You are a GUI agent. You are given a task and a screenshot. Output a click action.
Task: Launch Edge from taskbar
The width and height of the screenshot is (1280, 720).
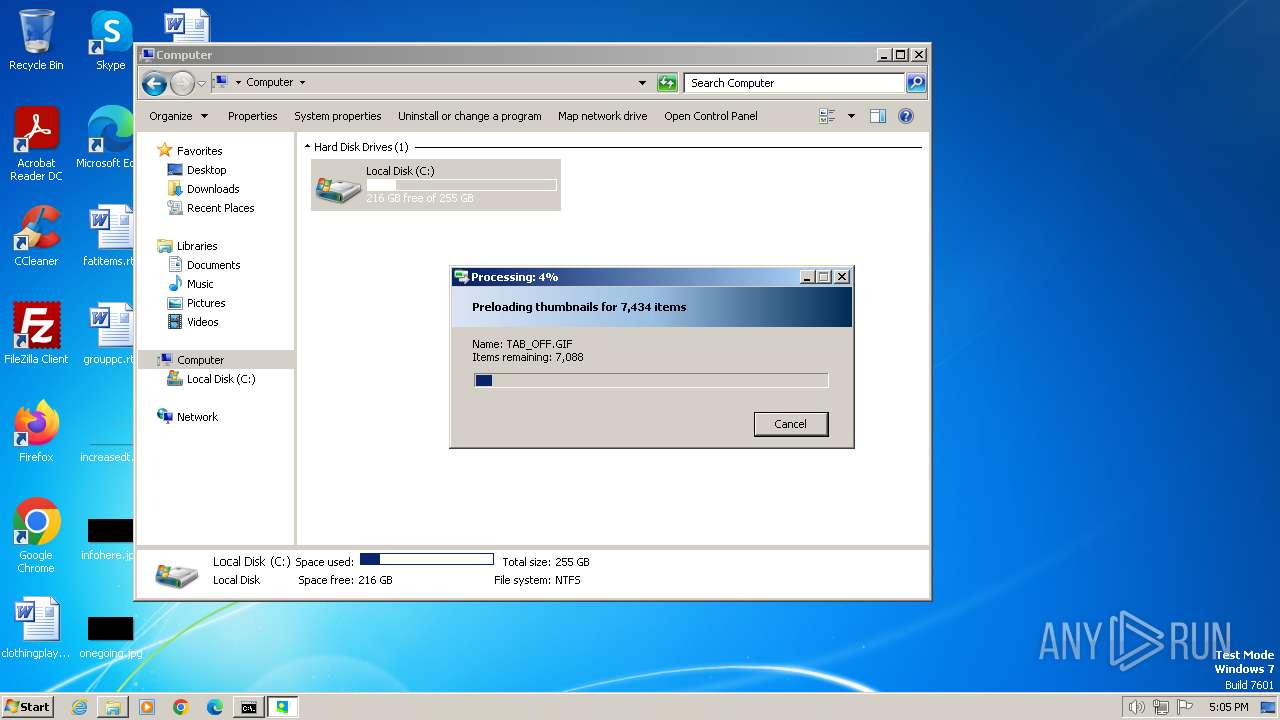(x=215, y=707)
